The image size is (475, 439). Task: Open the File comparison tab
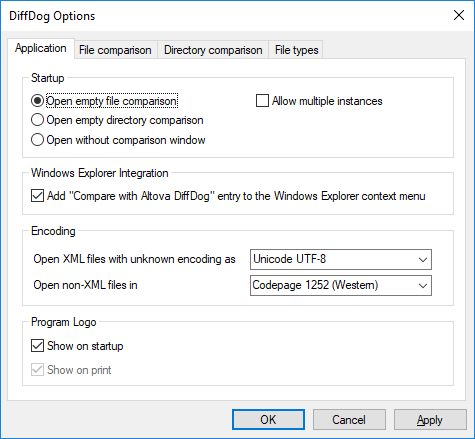(115, 50)
